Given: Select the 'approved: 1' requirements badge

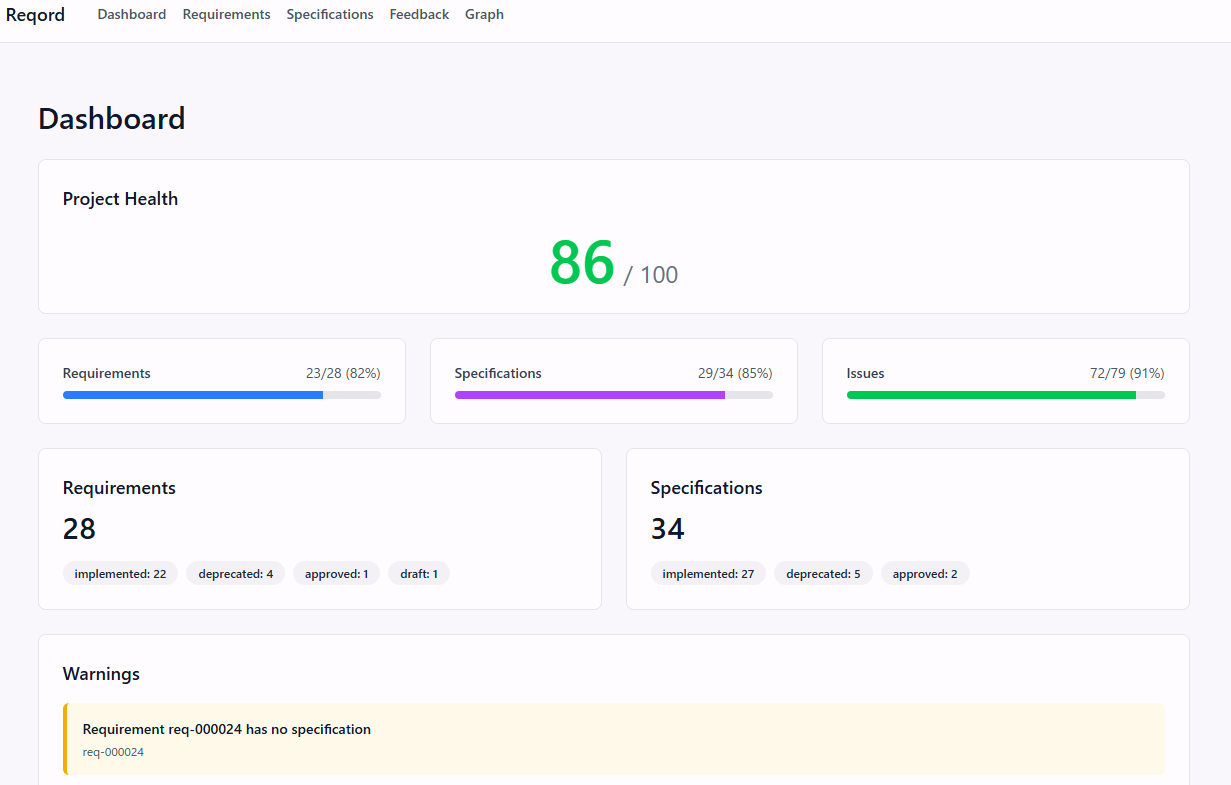Looking at the screenshot, I should 336,573.
